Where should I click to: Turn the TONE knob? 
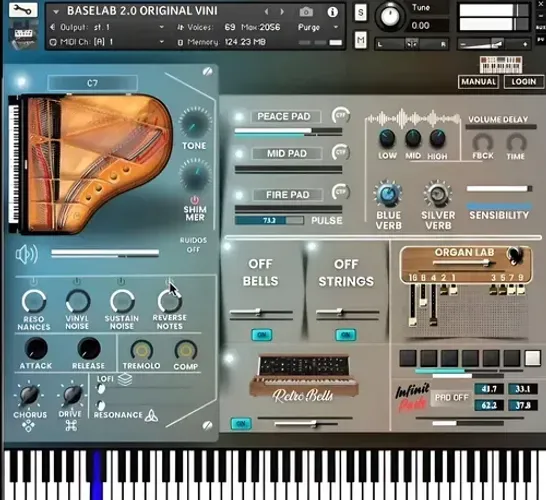coord(194,123)
